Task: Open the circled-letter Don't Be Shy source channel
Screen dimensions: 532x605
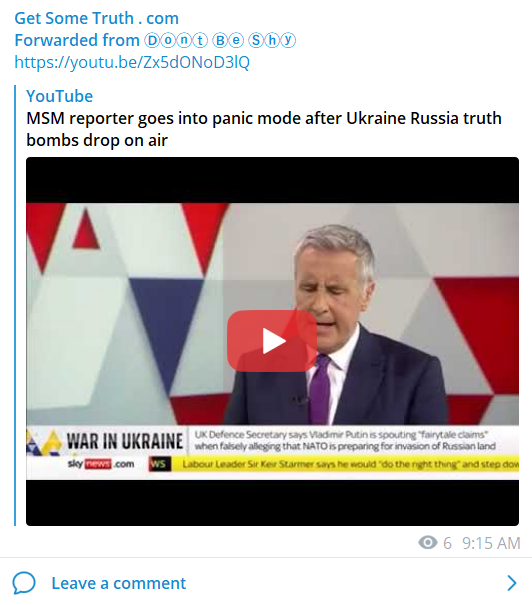Action: pos(220,40)
